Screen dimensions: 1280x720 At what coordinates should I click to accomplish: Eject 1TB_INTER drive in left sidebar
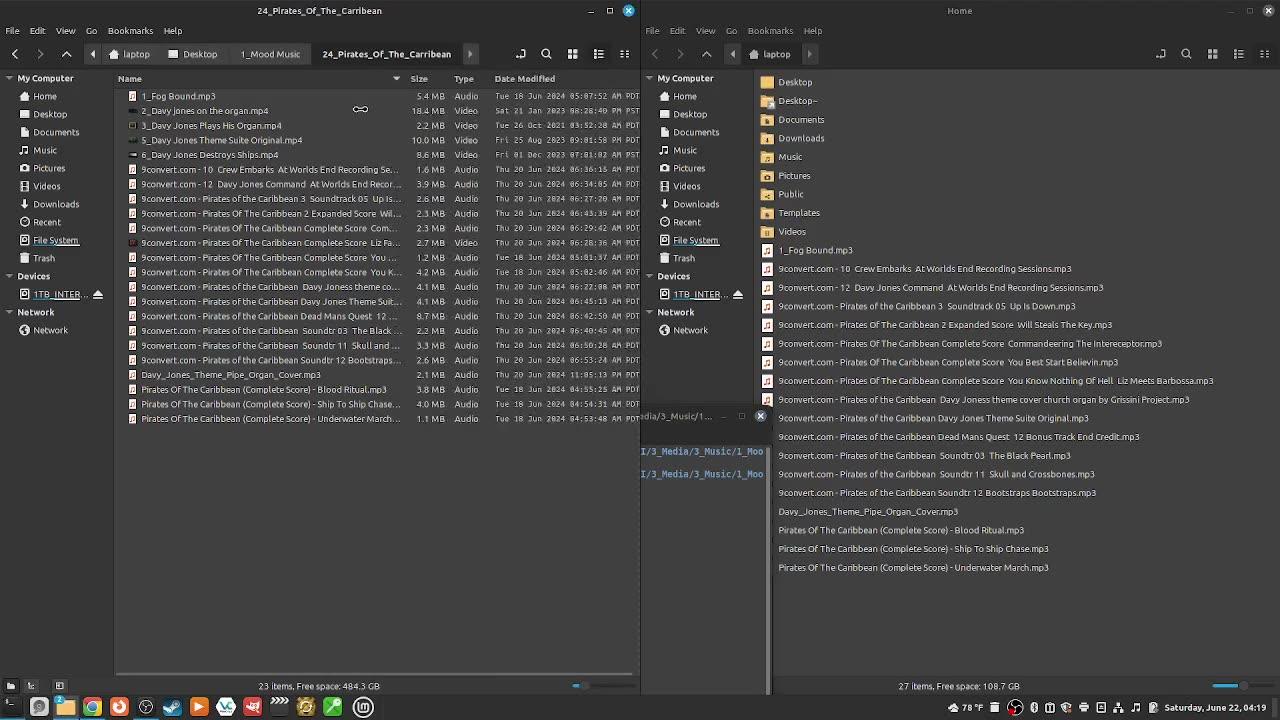98,295
